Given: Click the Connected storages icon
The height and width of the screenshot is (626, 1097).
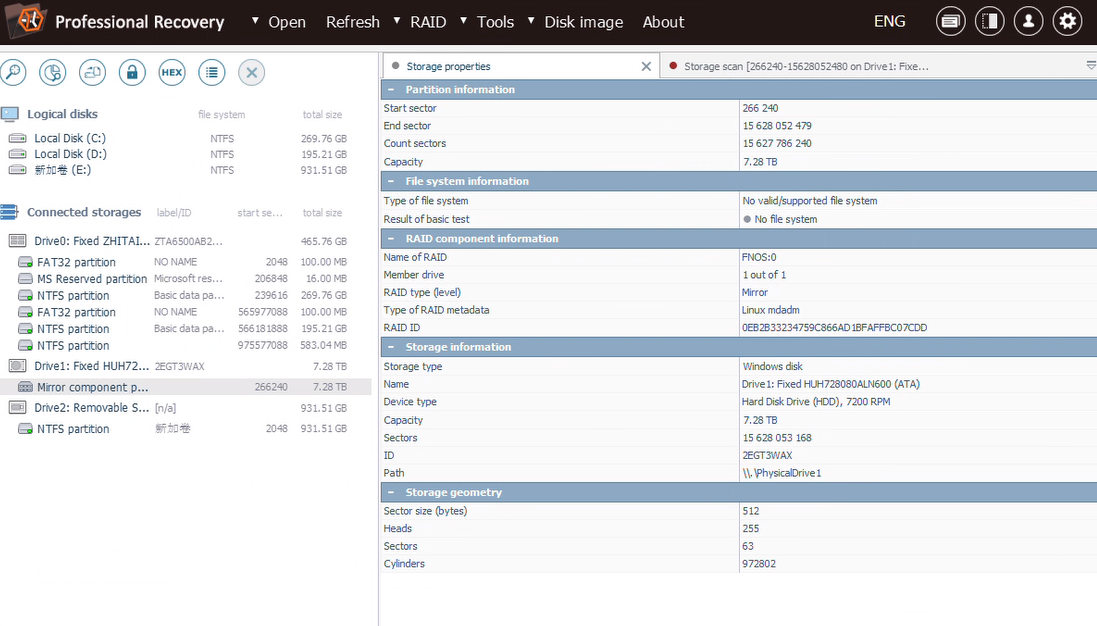Looking at the screenshot, I should (9, 212).
